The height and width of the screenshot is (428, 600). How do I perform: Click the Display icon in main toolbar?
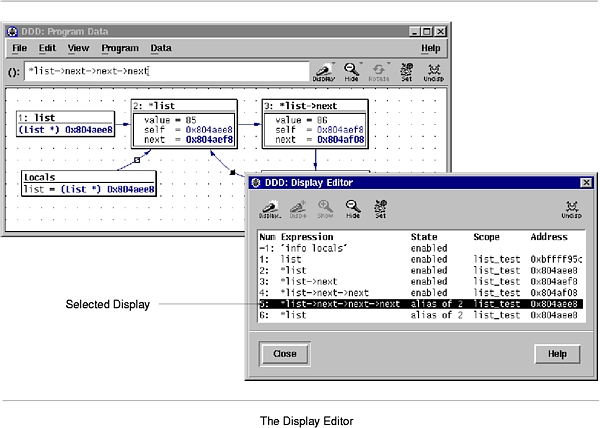[x=325, y=71]
